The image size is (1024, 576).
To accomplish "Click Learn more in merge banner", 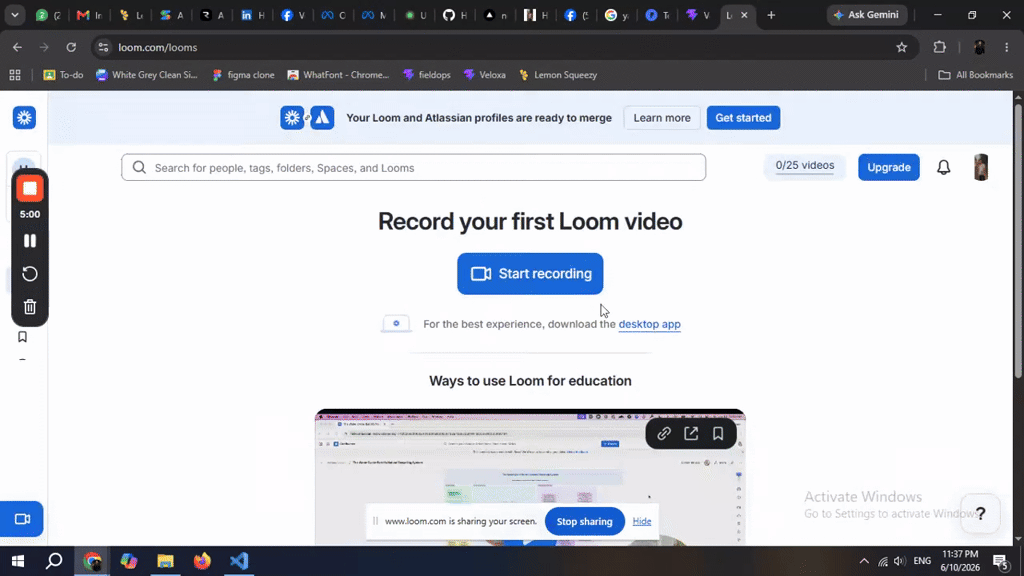I will point(662,118).
